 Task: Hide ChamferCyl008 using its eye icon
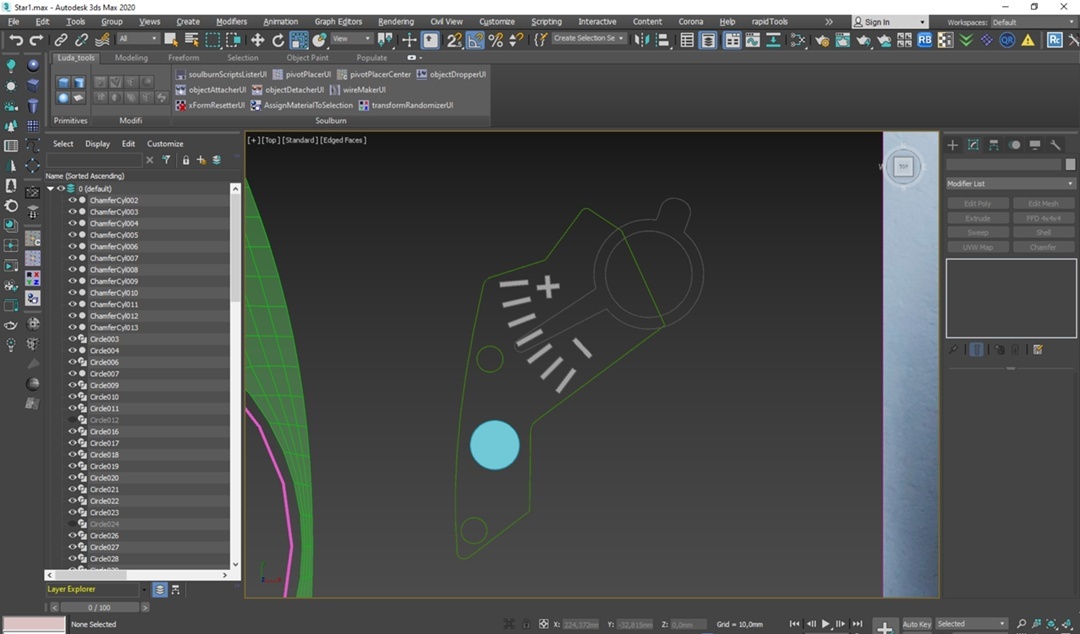click(x=72, y=269)
